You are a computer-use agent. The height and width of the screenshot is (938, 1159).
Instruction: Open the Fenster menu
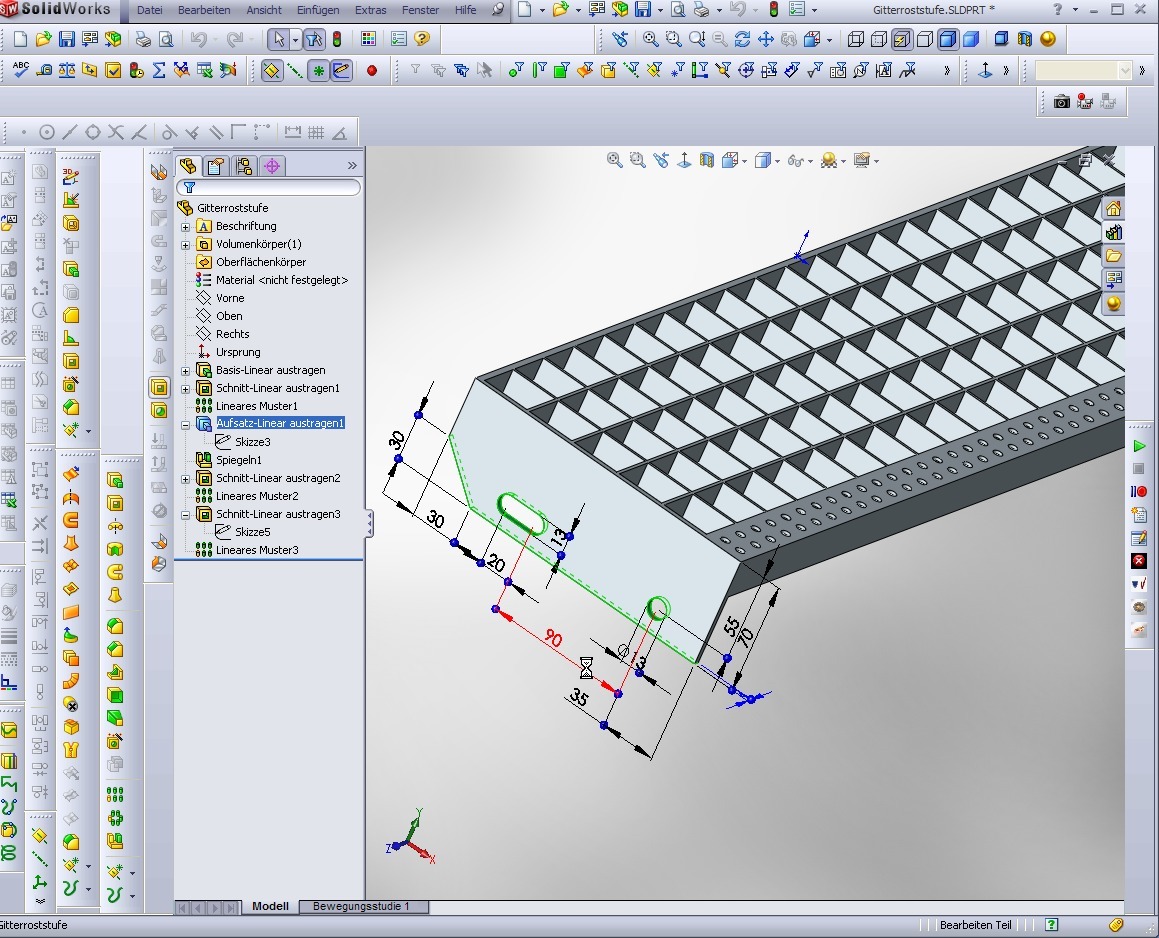tap(420, 10)
